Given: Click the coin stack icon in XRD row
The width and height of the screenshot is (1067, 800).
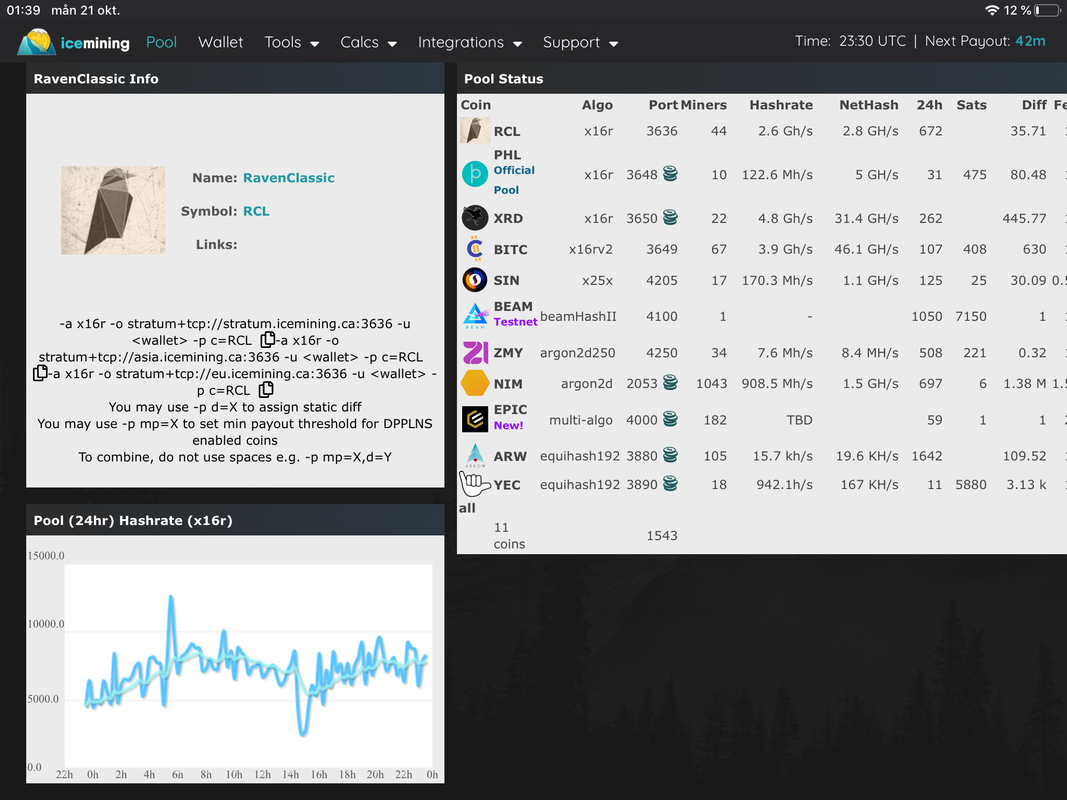Looking at the screenshot, I should coord(670,217).
